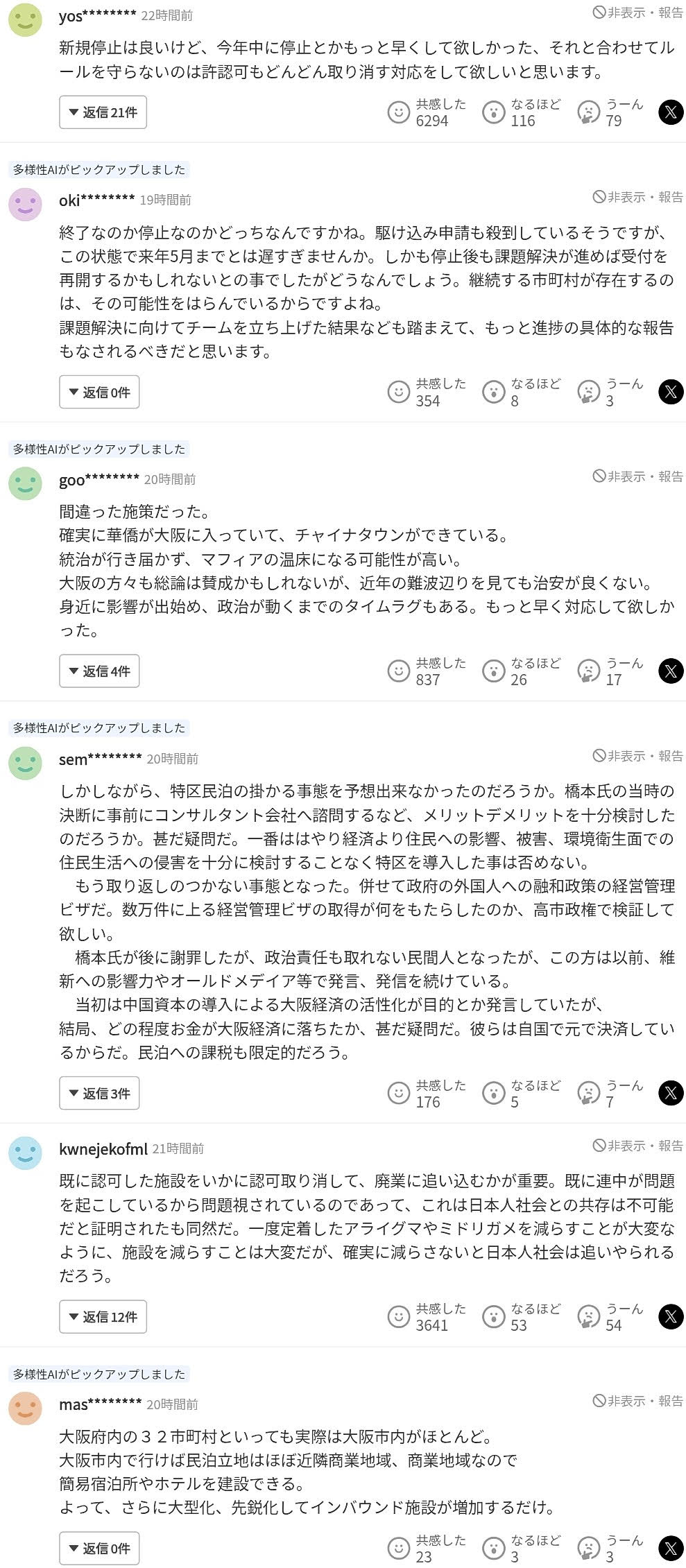Share the yos comment on X
The width and height of the screenshot is (686, 1568).
(670, 112)
